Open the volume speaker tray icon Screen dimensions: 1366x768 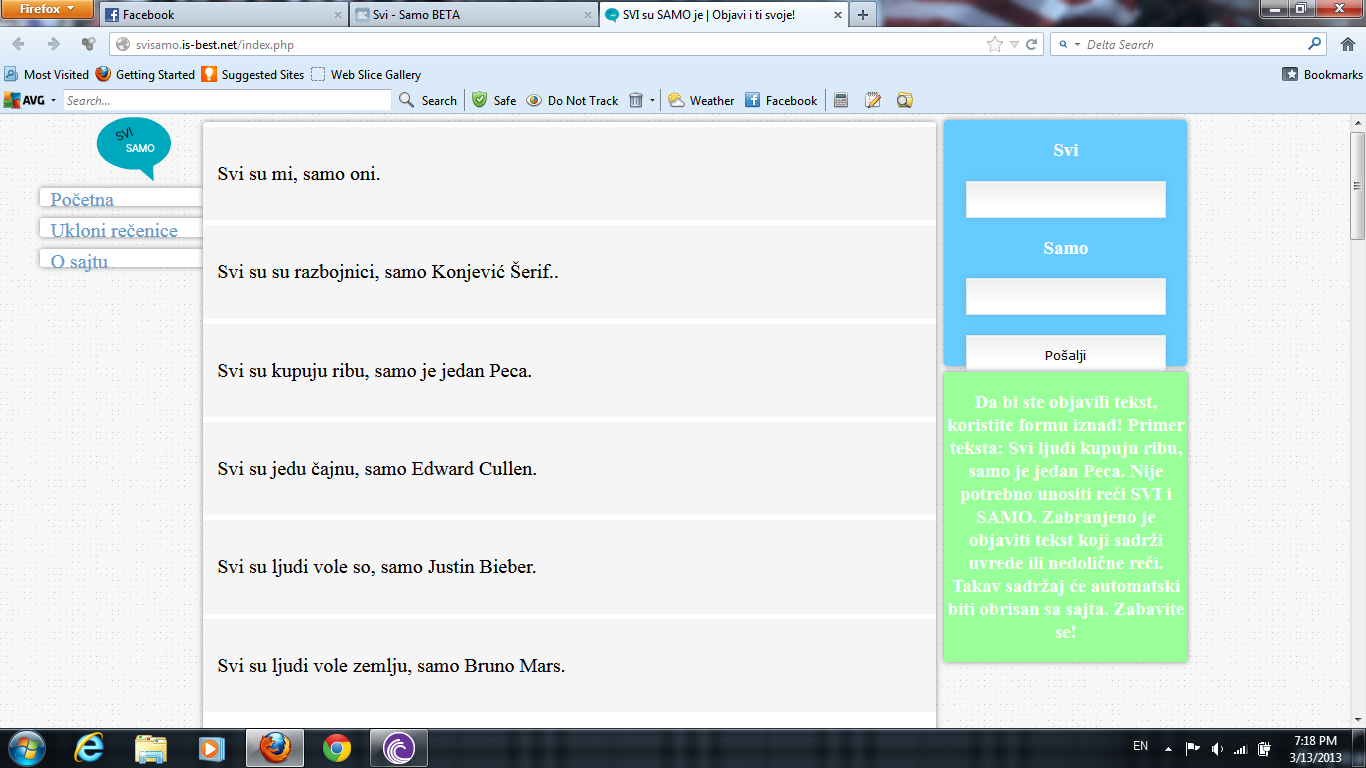(1217, 748)
